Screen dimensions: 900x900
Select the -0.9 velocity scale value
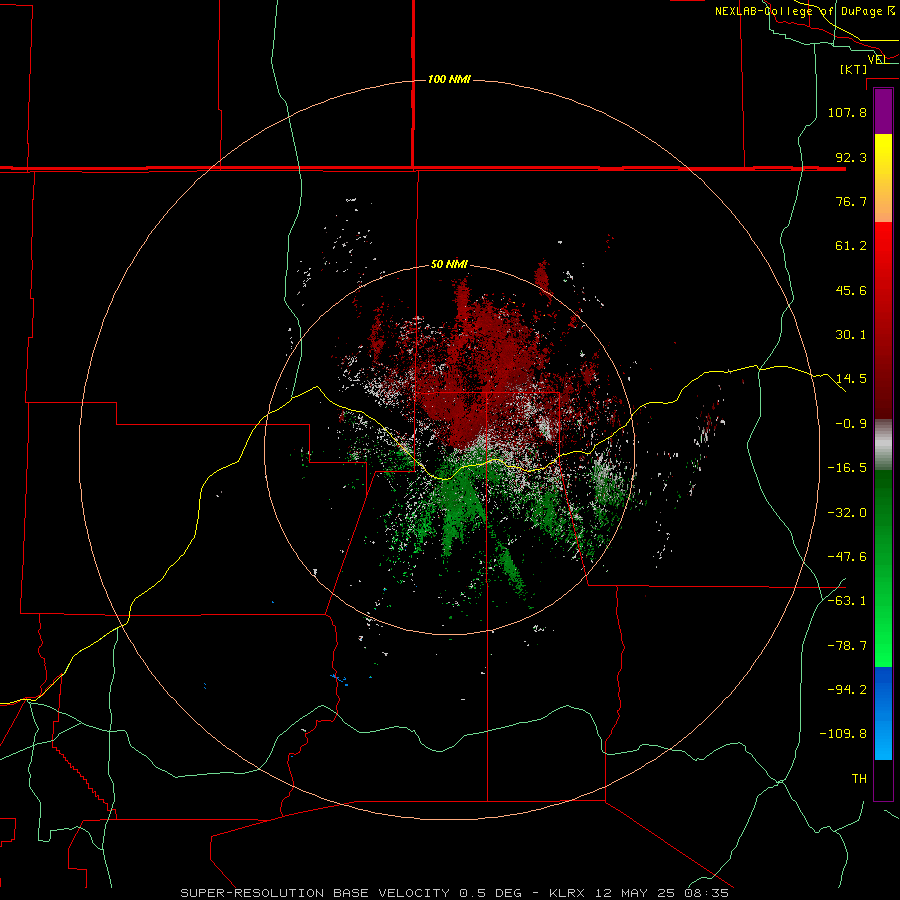[x=851, y=424]
